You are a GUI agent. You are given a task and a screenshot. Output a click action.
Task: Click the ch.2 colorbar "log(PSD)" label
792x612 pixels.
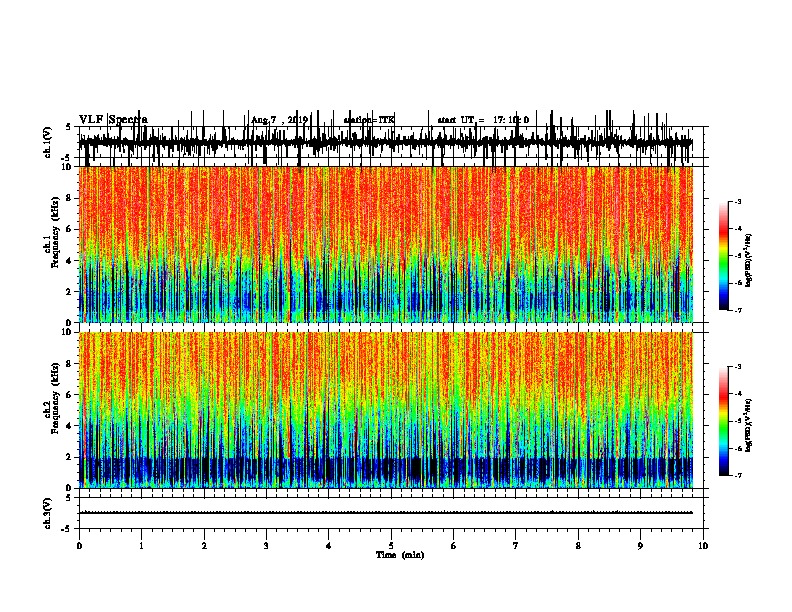tap(749, 426)
